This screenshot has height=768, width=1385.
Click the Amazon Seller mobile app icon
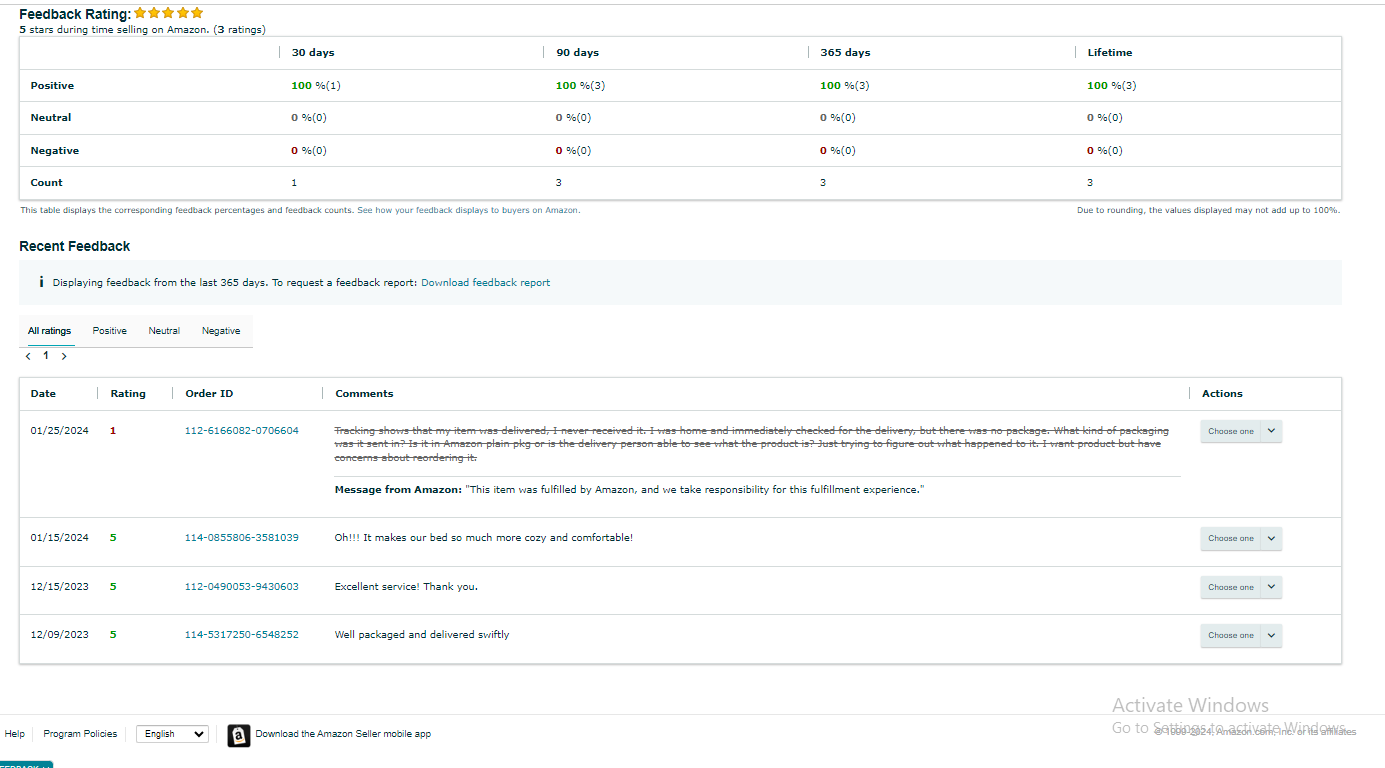point(239,735)
